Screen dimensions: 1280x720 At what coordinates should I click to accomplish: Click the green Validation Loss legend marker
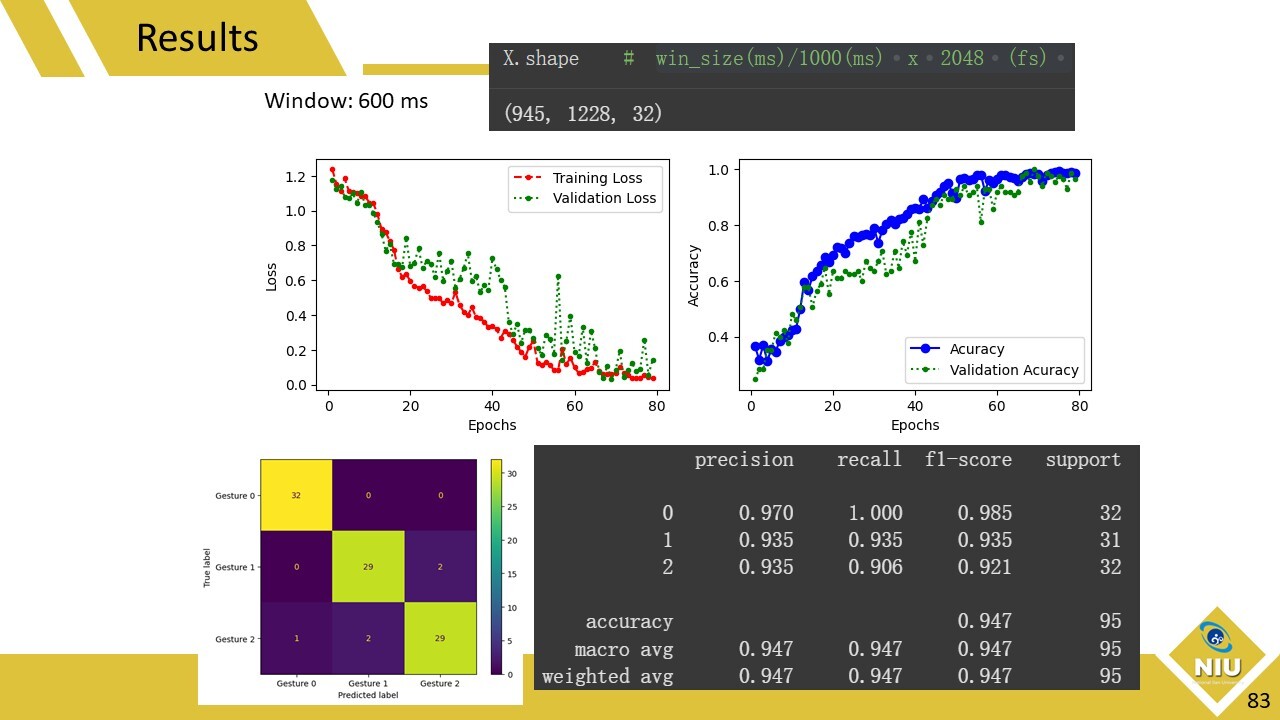pyautogui.click(x=529, y=198)
